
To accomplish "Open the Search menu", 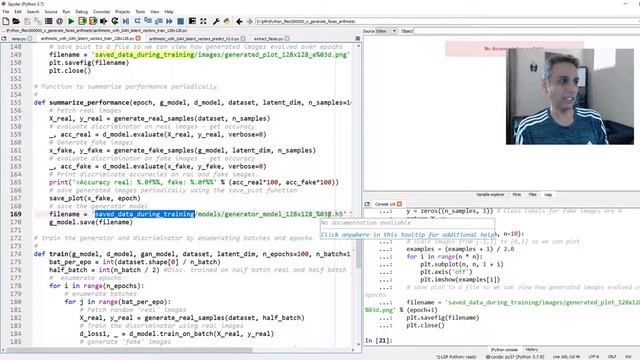I will tap(33, 12).
